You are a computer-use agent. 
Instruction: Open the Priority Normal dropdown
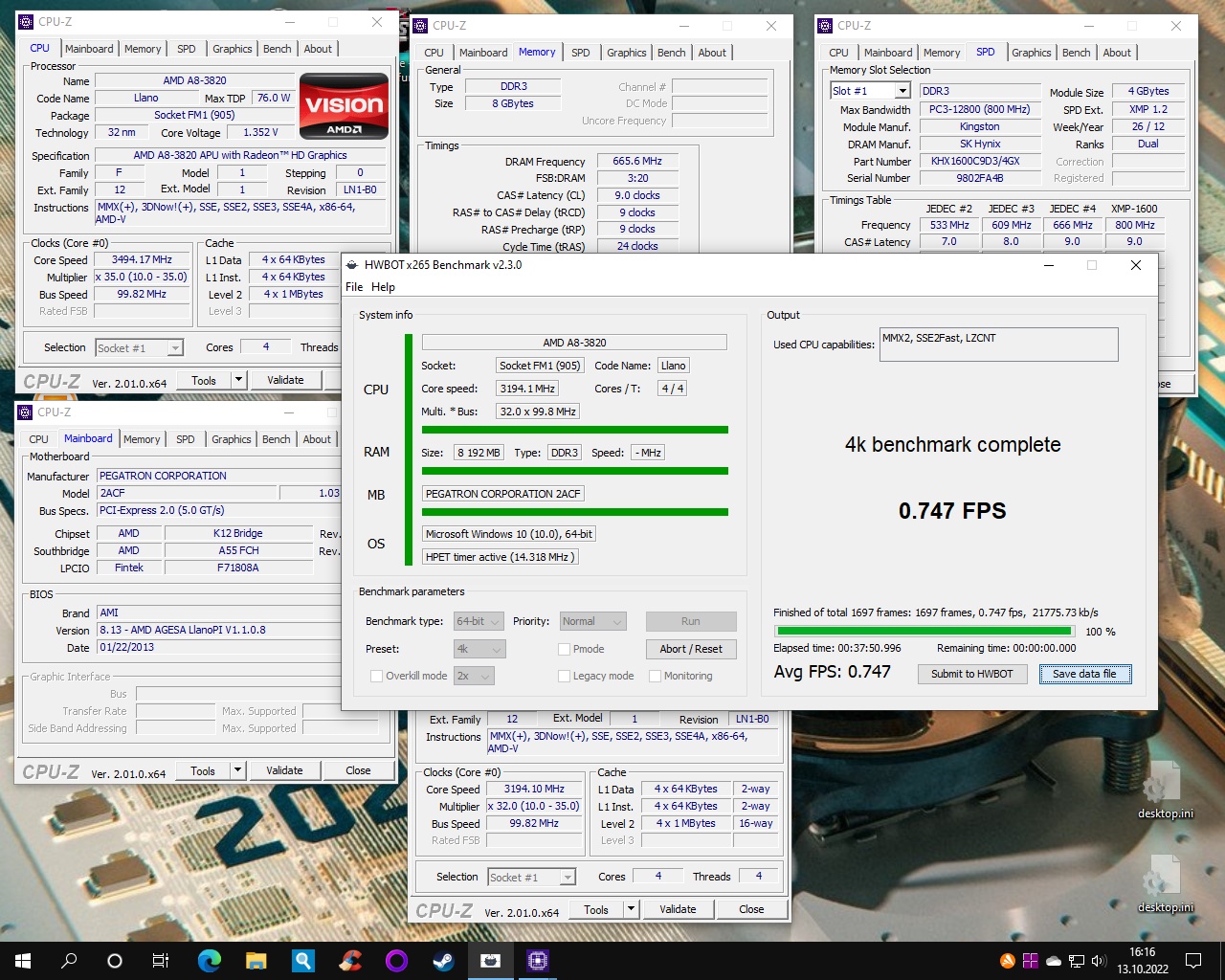(x=592, y=621)
